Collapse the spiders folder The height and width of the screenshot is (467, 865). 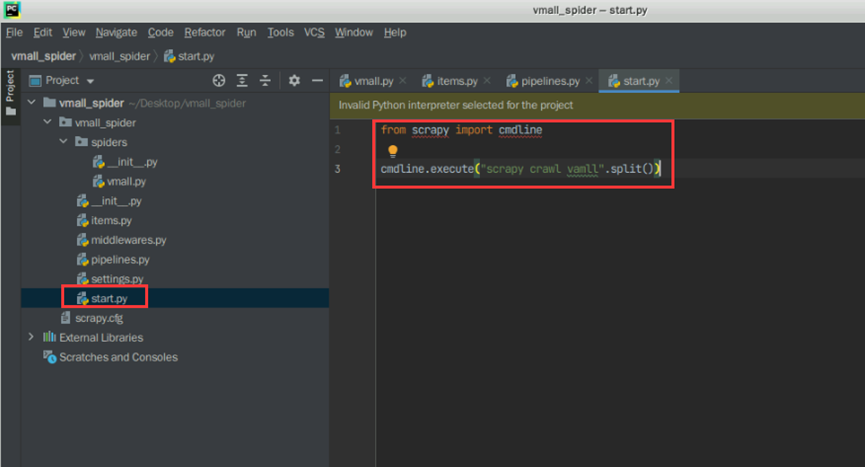point(63,142)
